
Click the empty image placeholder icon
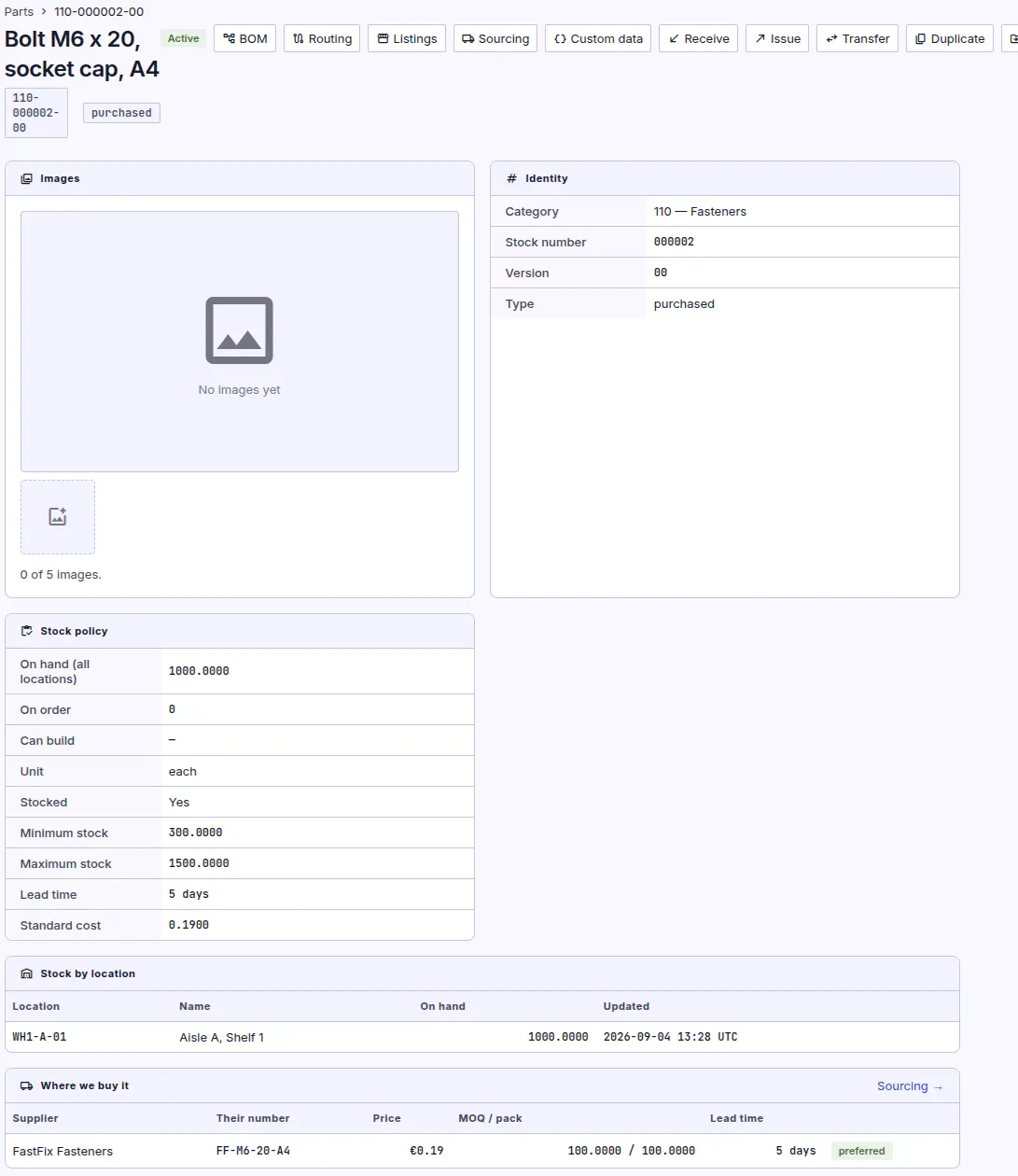pos(239,330)
